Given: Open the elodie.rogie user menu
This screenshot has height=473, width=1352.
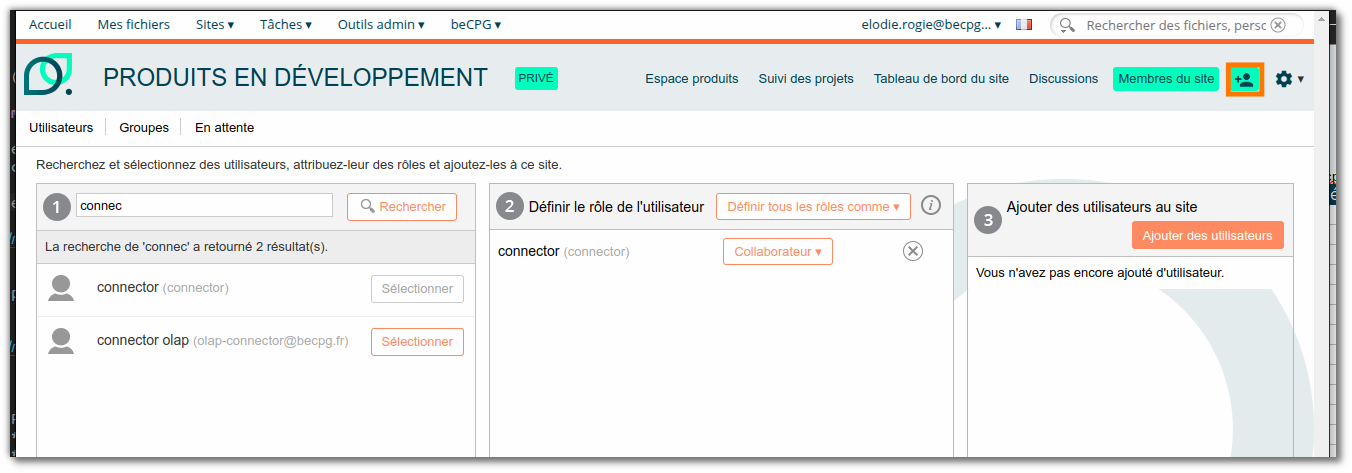Looking at the screenshot, I should coord(931,24).
